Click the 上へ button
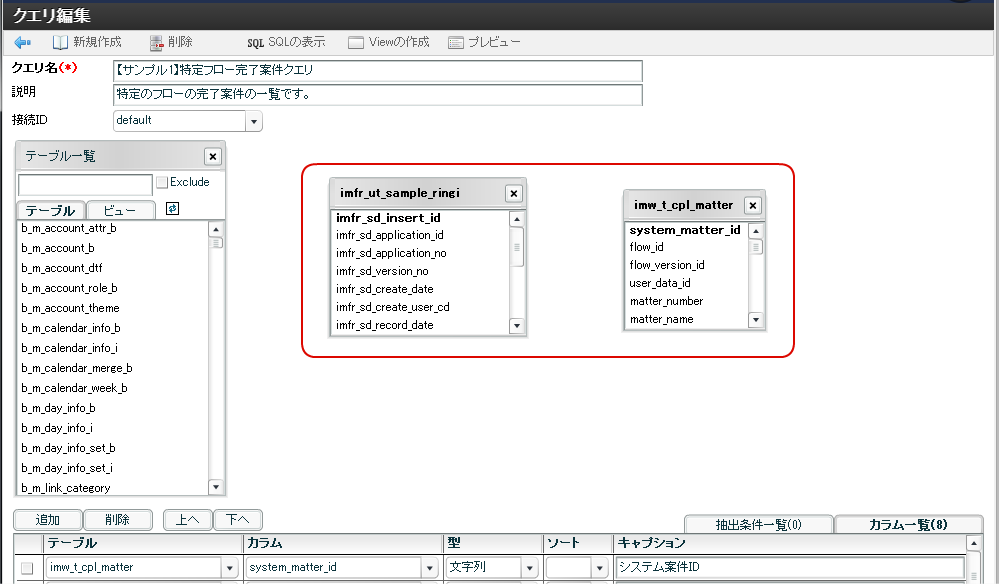Screen dimensions: 999x584 [x=187, y=520]
